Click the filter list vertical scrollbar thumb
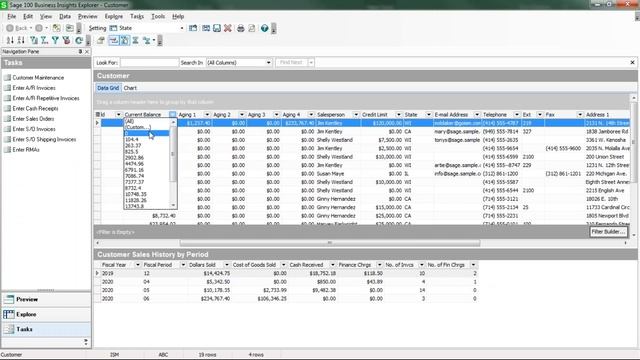640x360 pixels. 173,154
